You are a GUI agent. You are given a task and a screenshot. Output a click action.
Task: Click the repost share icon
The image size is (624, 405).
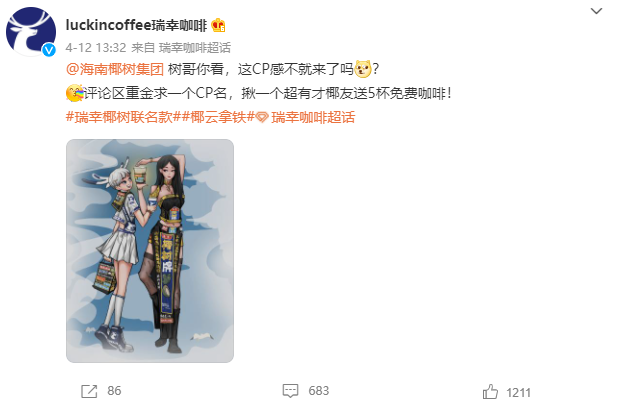coord(89,391)
